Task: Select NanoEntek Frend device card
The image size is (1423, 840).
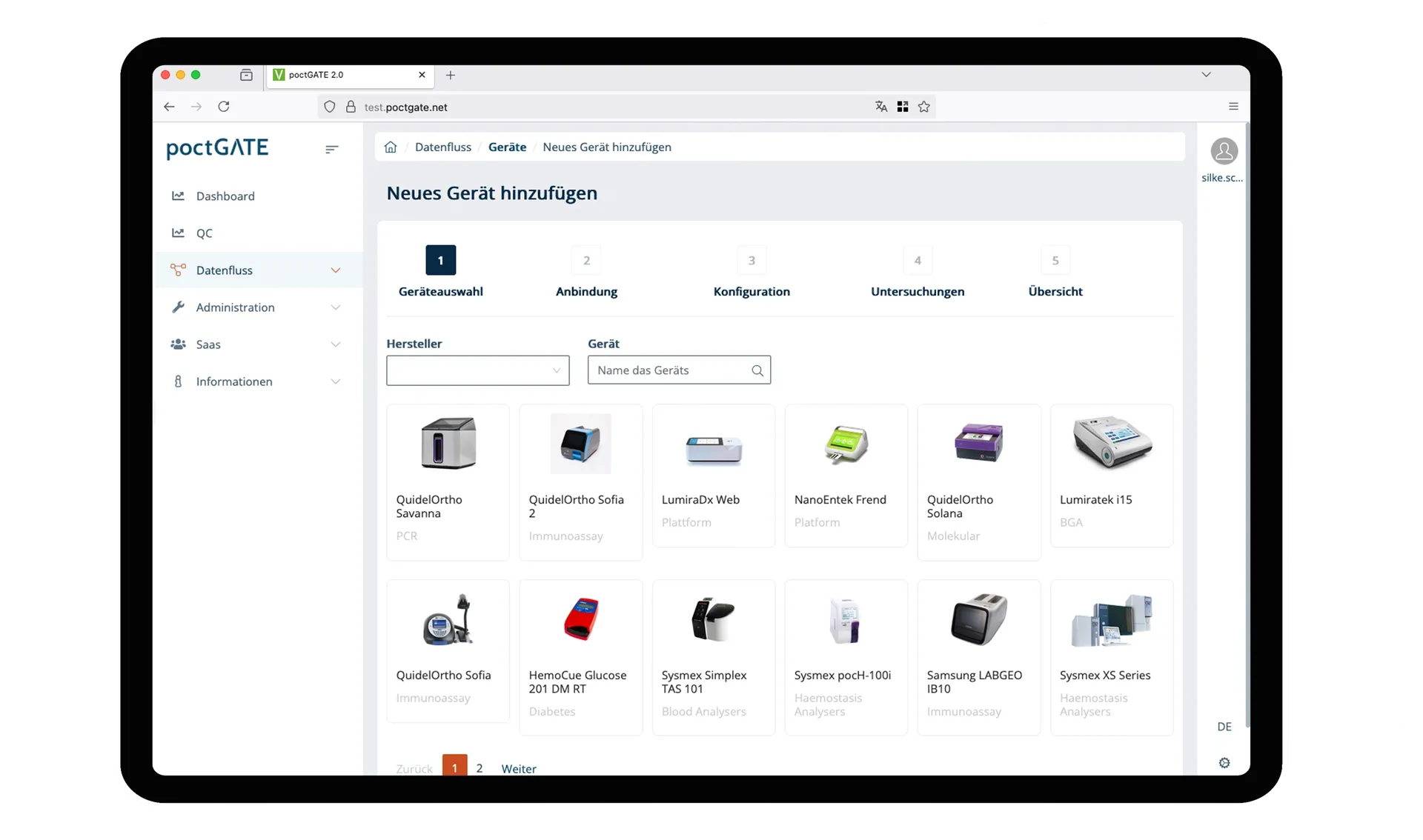Action: pyautogui.click(x=846, y=476)
